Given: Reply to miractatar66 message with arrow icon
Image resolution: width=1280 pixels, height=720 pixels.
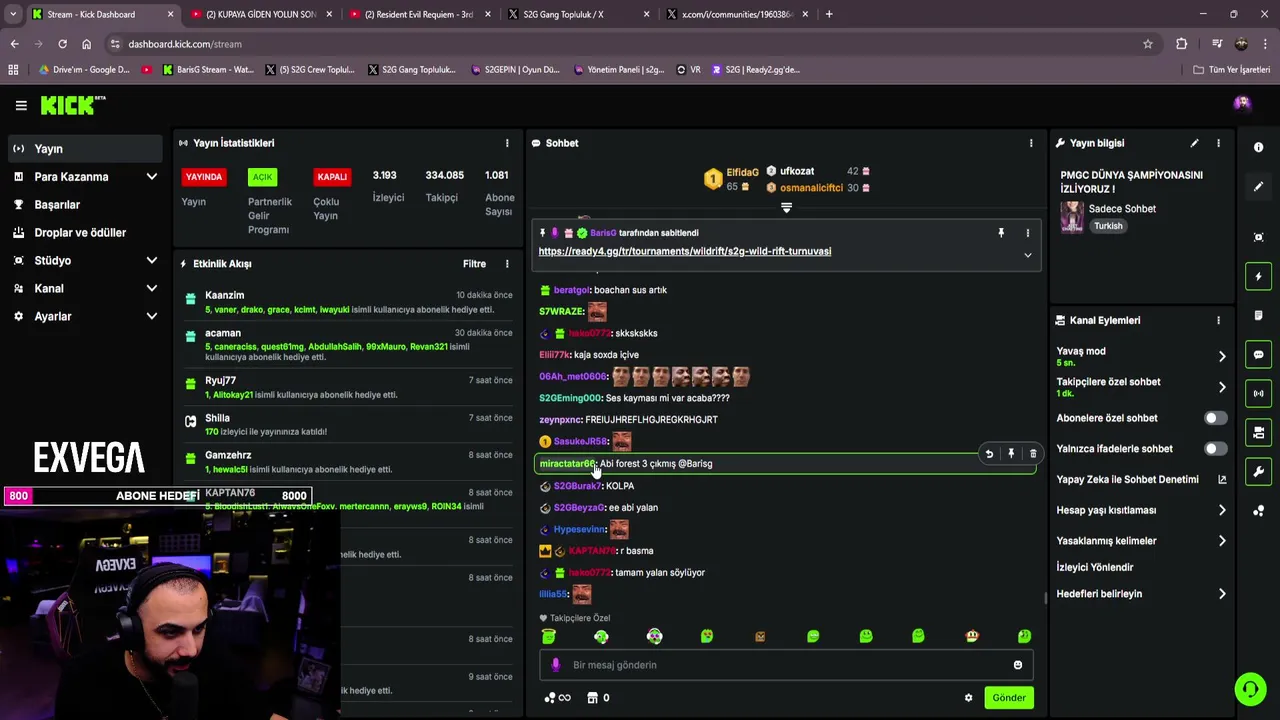Looking at the screenshot, I should tap(989, 454).
